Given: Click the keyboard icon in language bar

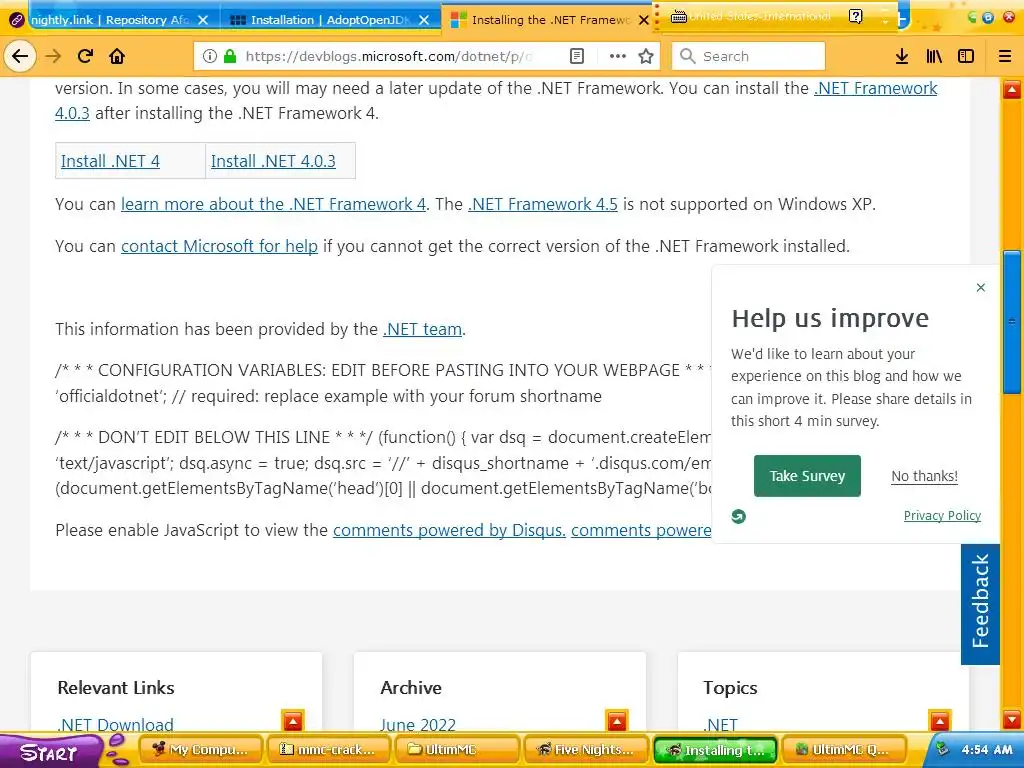Looking at the screenshot, I should click(x=679, y=16).
